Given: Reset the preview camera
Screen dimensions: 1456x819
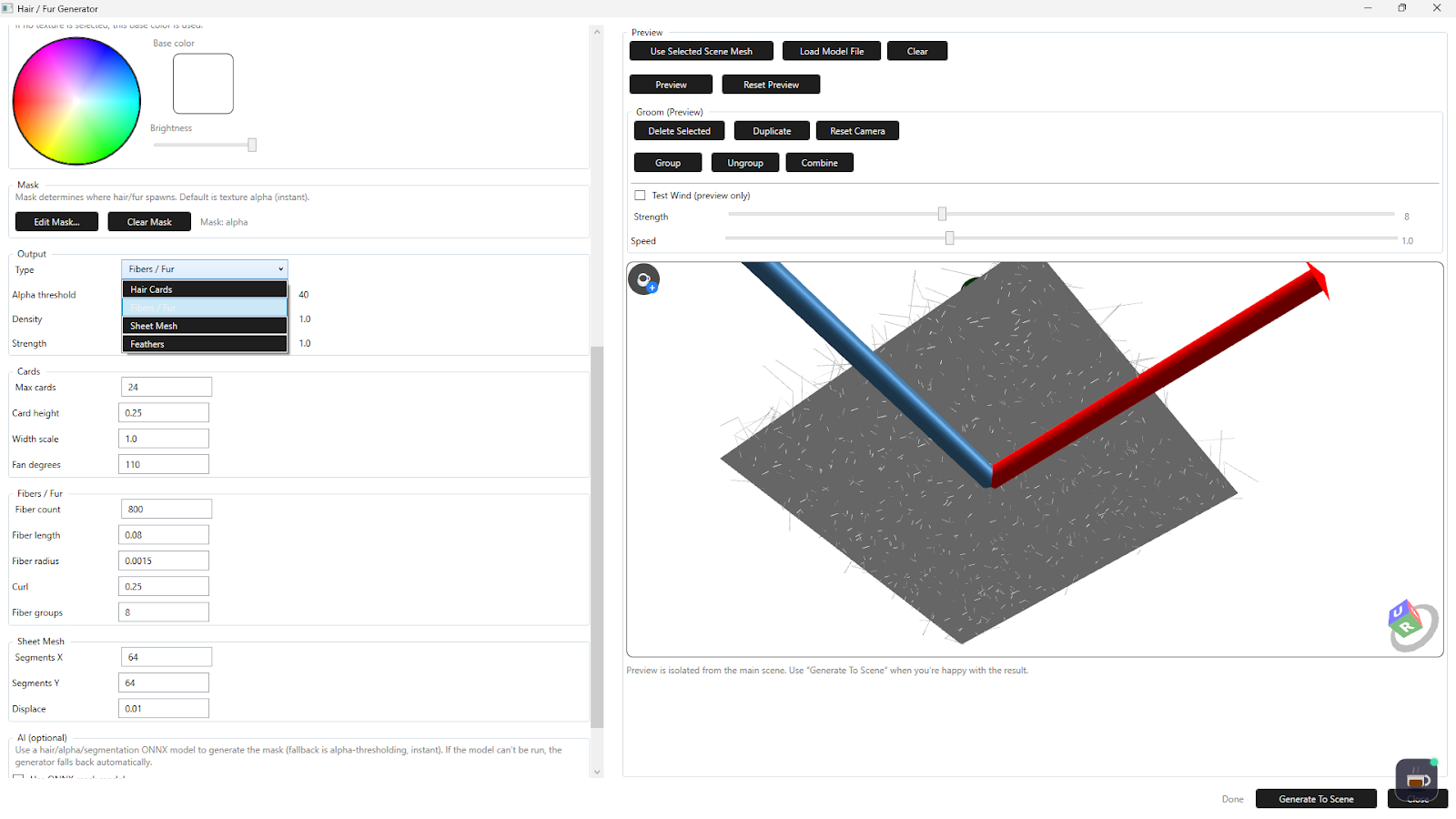Looking at the screenshot, I should click(x=856, y=130).
